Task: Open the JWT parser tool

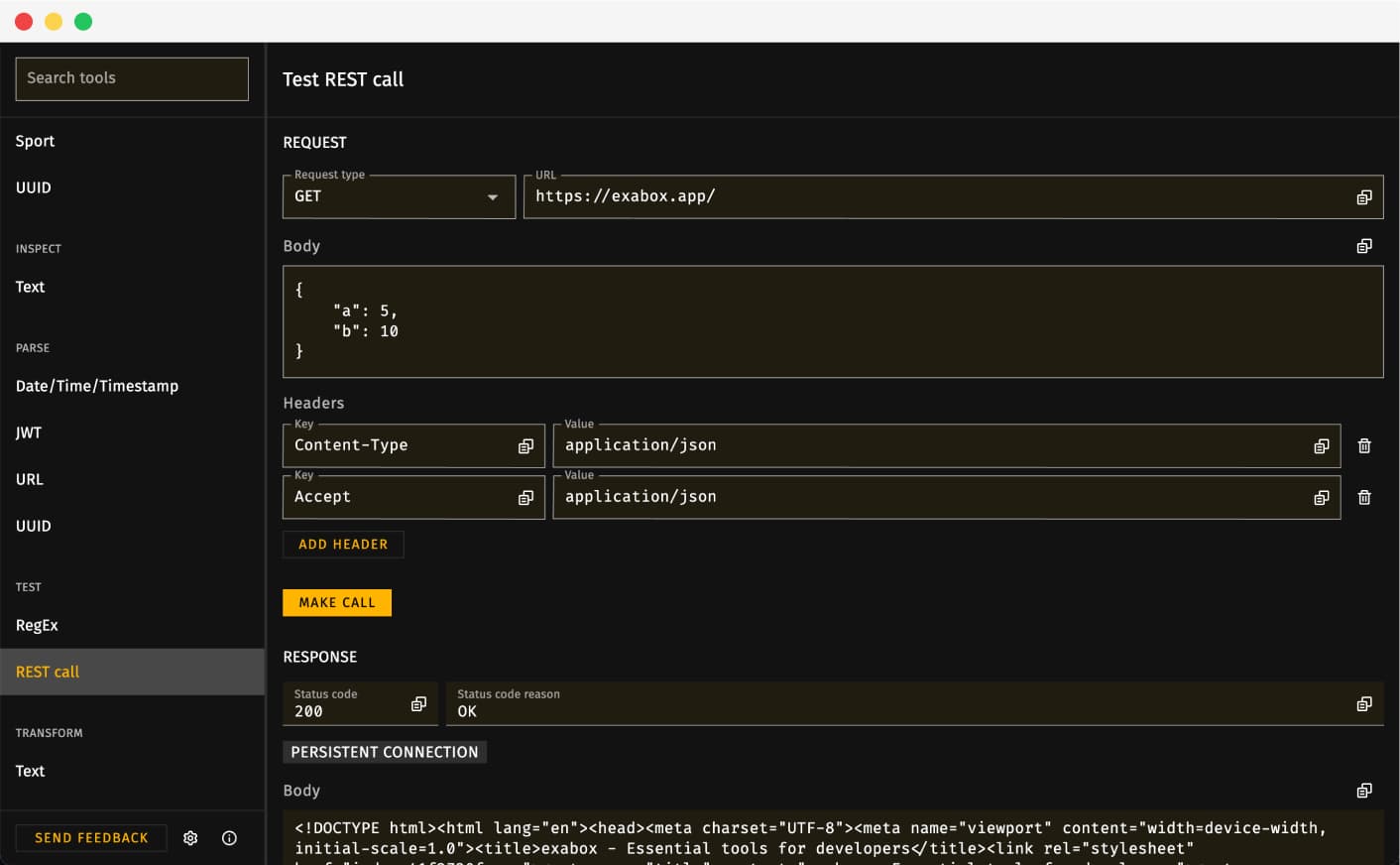Action: point(132,432)
